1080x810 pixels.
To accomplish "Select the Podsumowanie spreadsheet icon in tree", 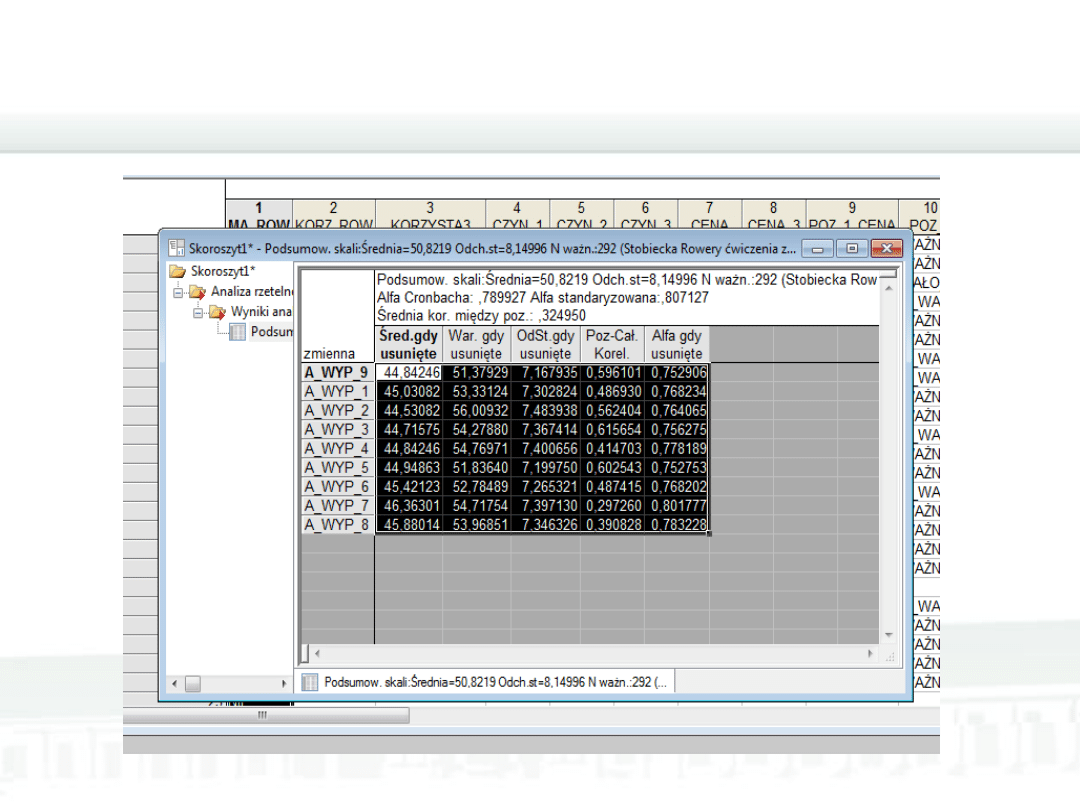I will tap(237, 332).
